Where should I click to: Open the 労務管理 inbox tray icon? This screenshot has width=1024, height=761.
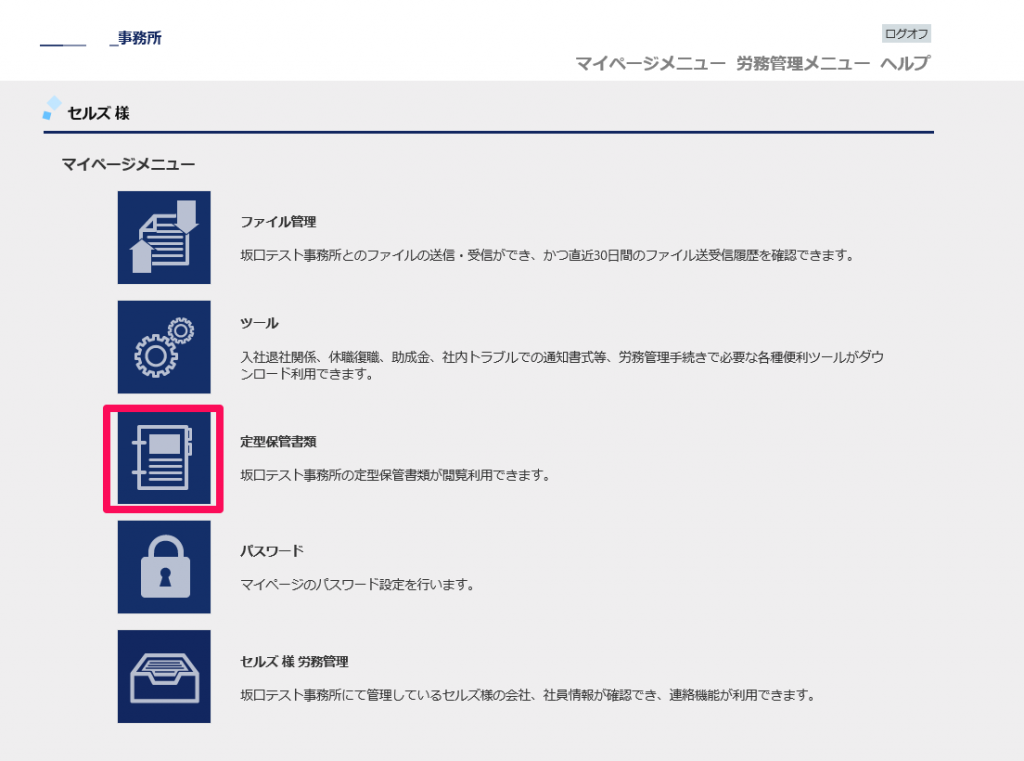[164, 676]
